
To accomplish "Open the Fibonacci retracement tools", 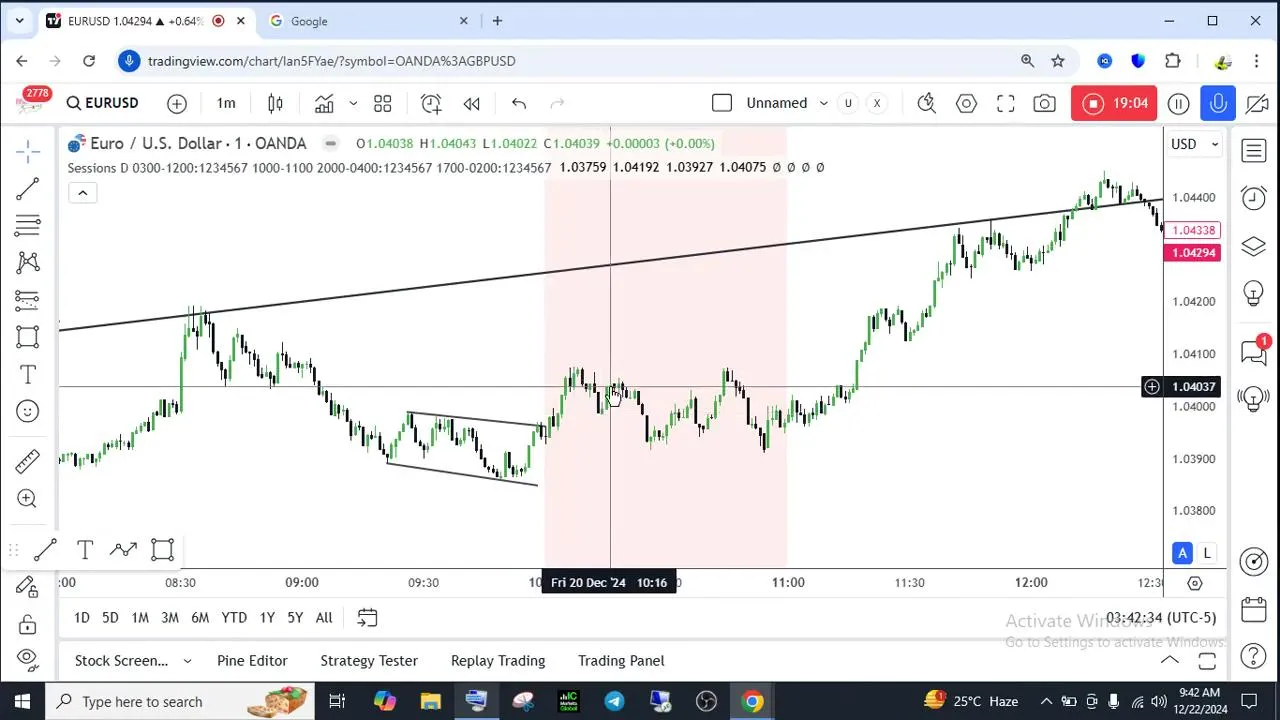I will coord(28,225).
